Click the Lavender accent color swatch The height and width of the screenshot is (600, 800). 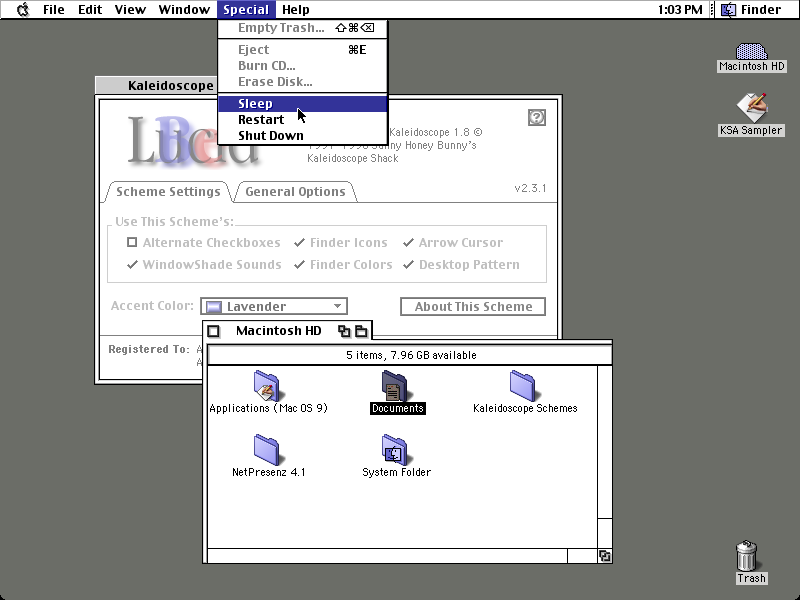coord(214,307)
